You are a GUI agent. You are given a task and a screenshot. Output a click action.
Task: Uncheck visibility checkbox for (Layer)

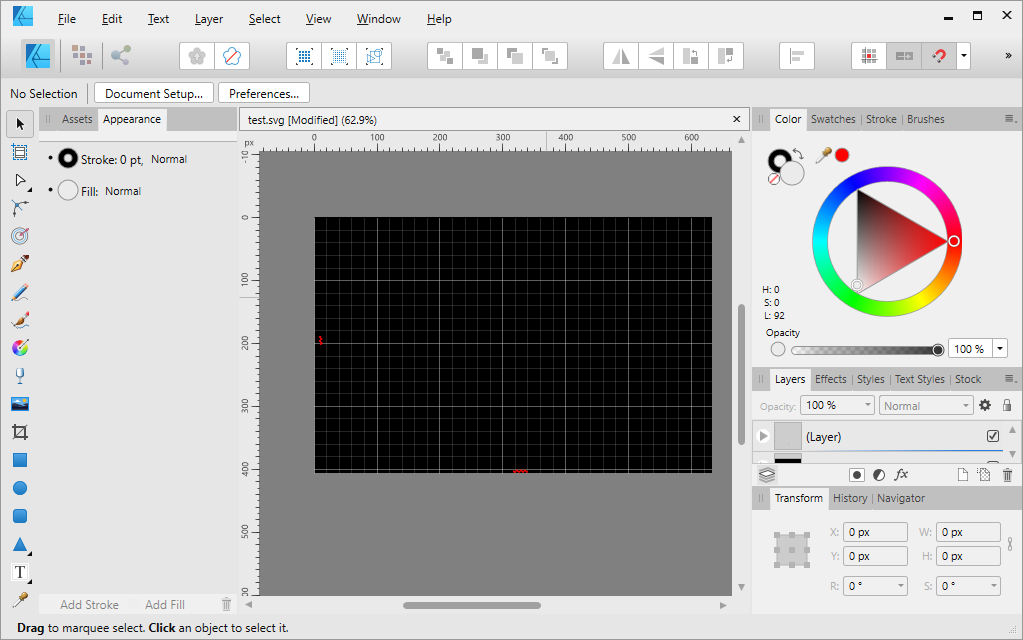[993, 436]
